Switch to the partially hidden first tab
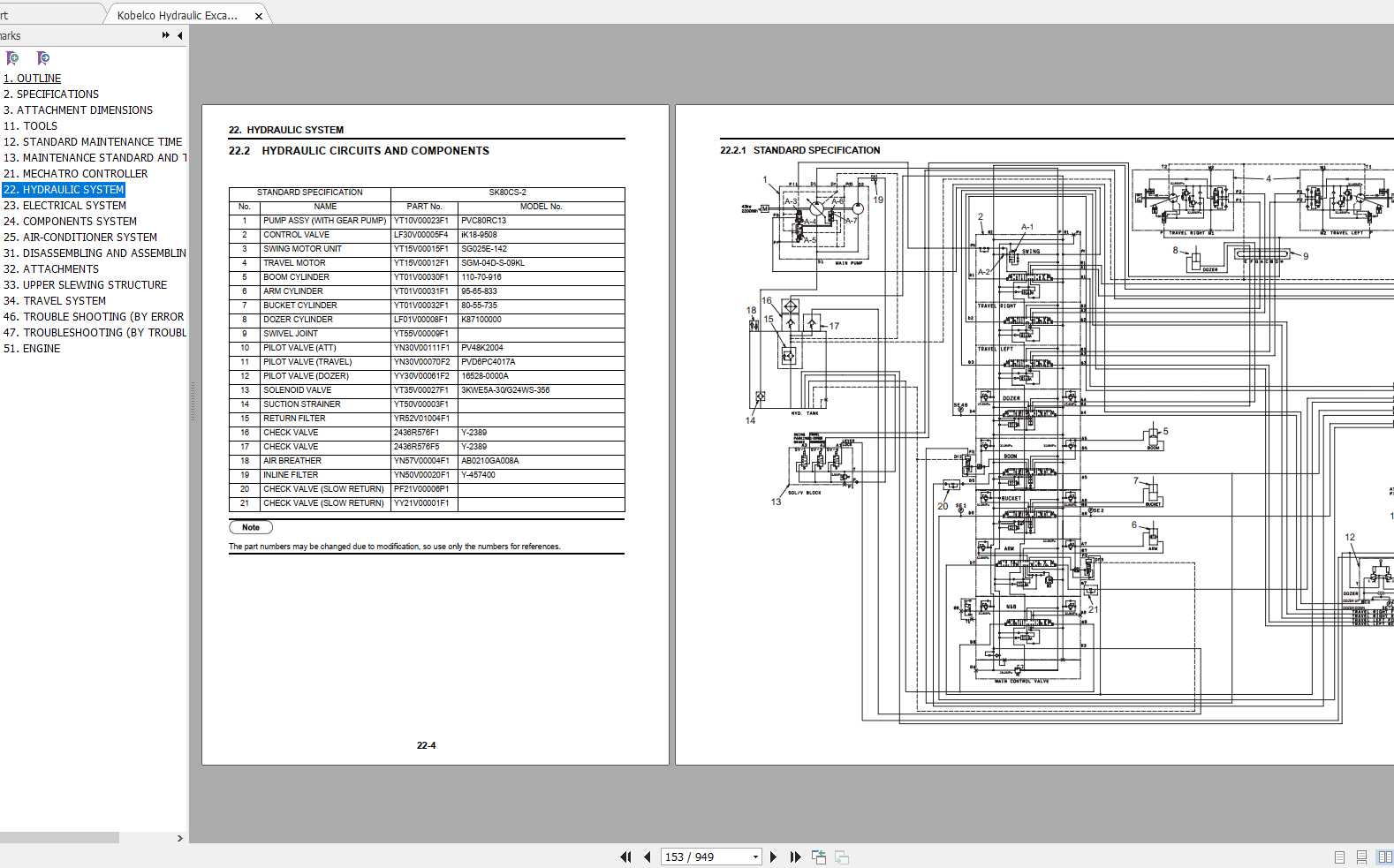This screenshot has width=1394, height=868. 49,15
